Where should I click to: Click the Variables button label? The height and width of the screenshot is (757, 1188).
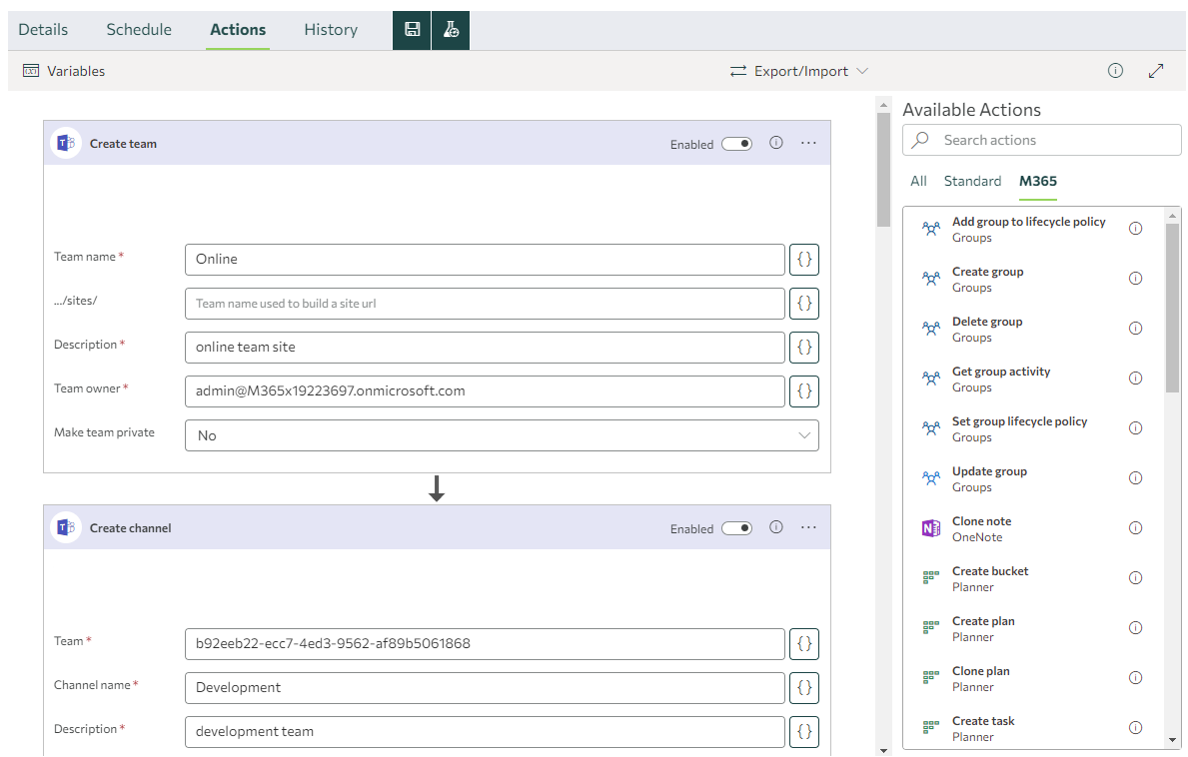tap(76, 71)
